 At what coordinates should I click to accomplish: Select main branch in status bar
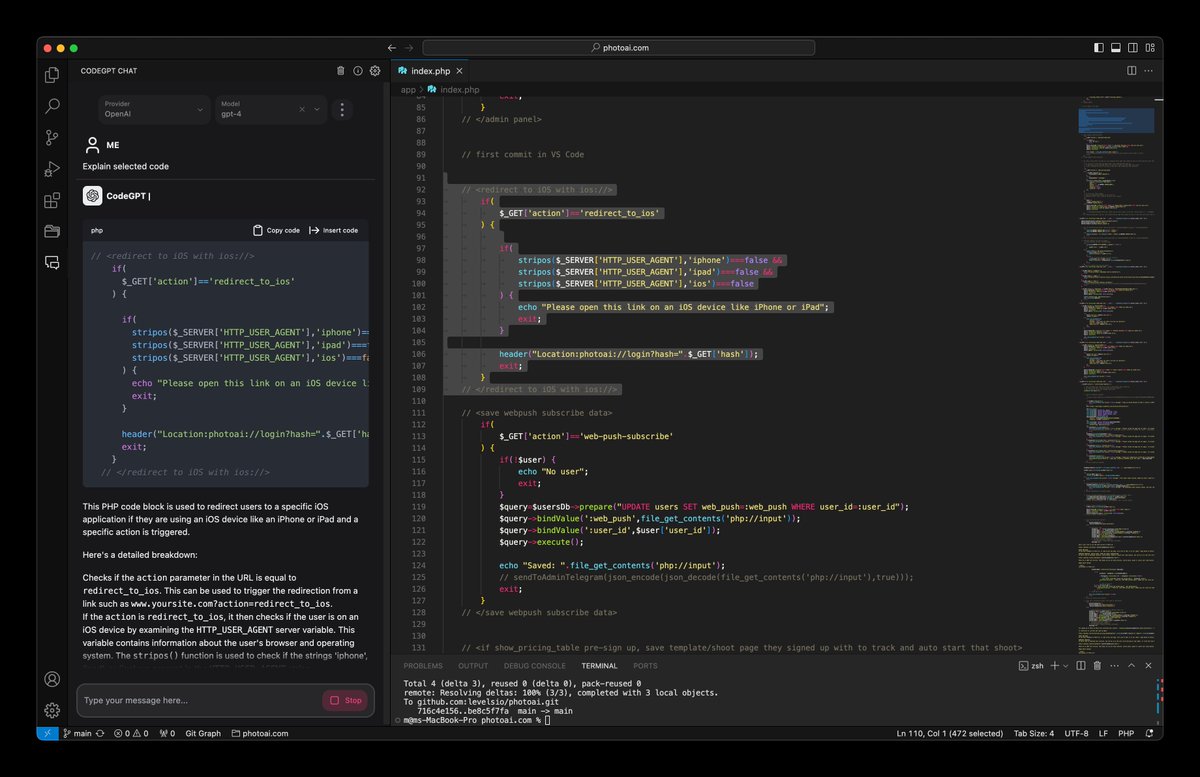(x=77, y=733)
